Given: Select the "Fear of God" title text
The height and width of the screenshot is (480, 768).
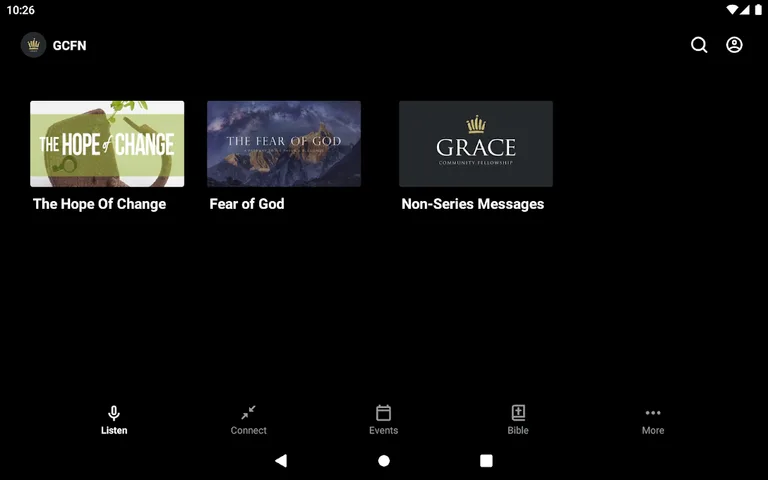Looking at the screenshot, I should pos(247,204).
